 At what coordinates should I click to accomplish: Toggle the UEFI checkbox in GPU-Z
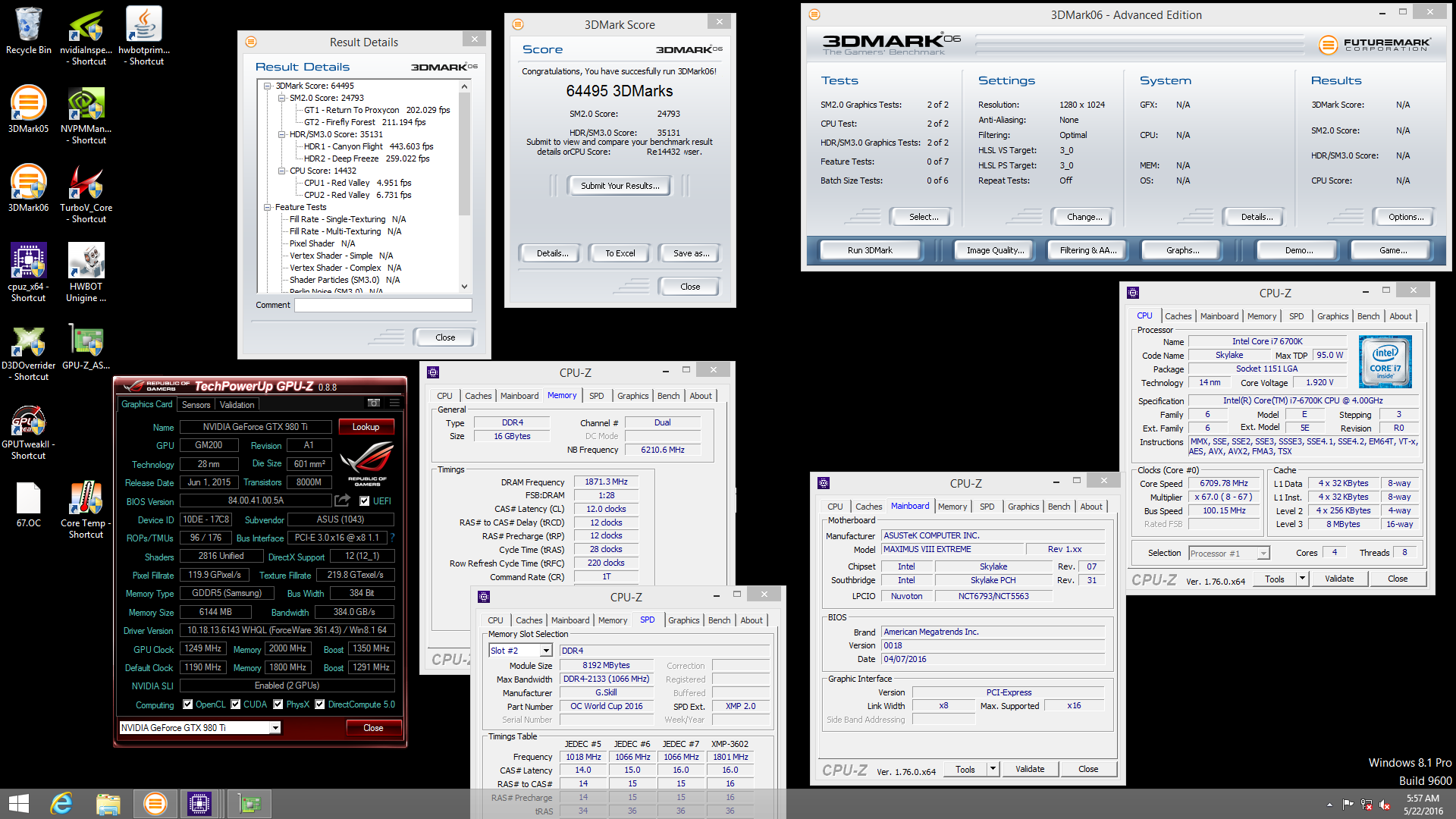click(x=365, y=501)
